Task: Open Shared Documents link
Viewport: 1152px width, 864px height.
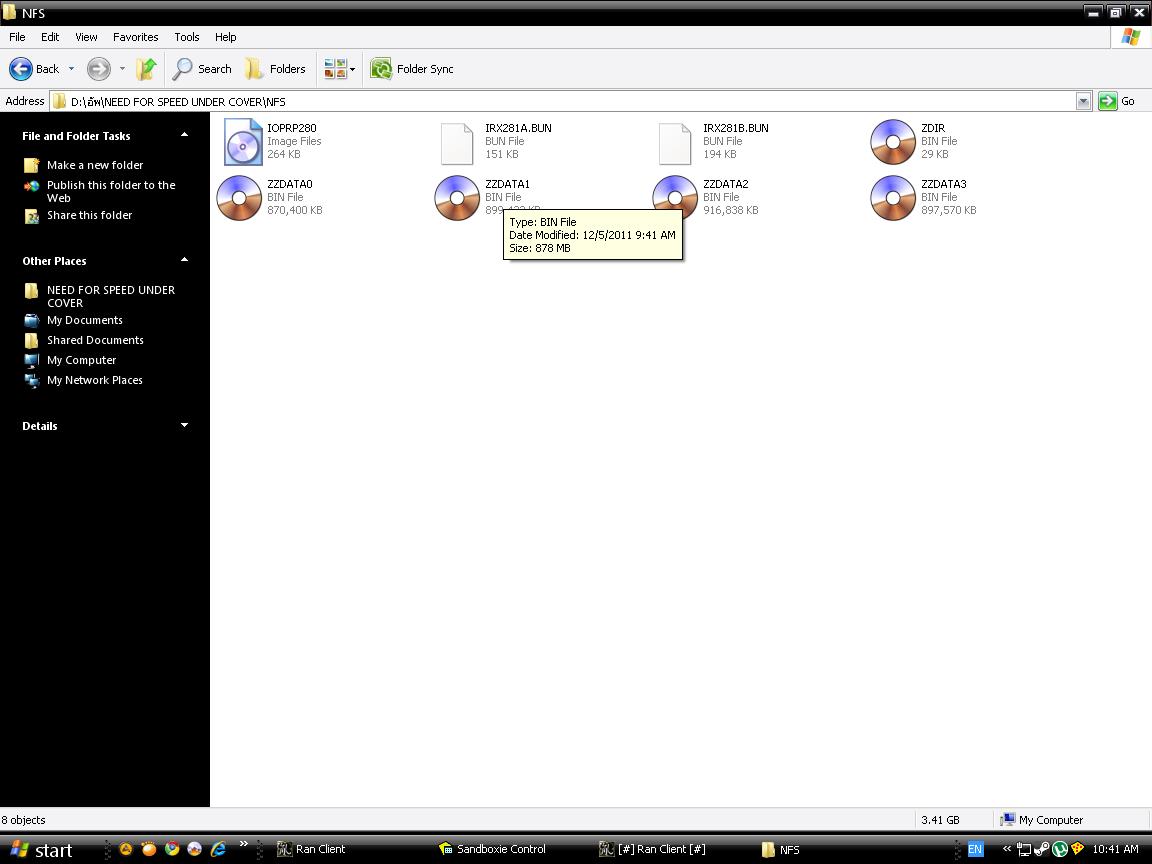Action: [96, 340]
